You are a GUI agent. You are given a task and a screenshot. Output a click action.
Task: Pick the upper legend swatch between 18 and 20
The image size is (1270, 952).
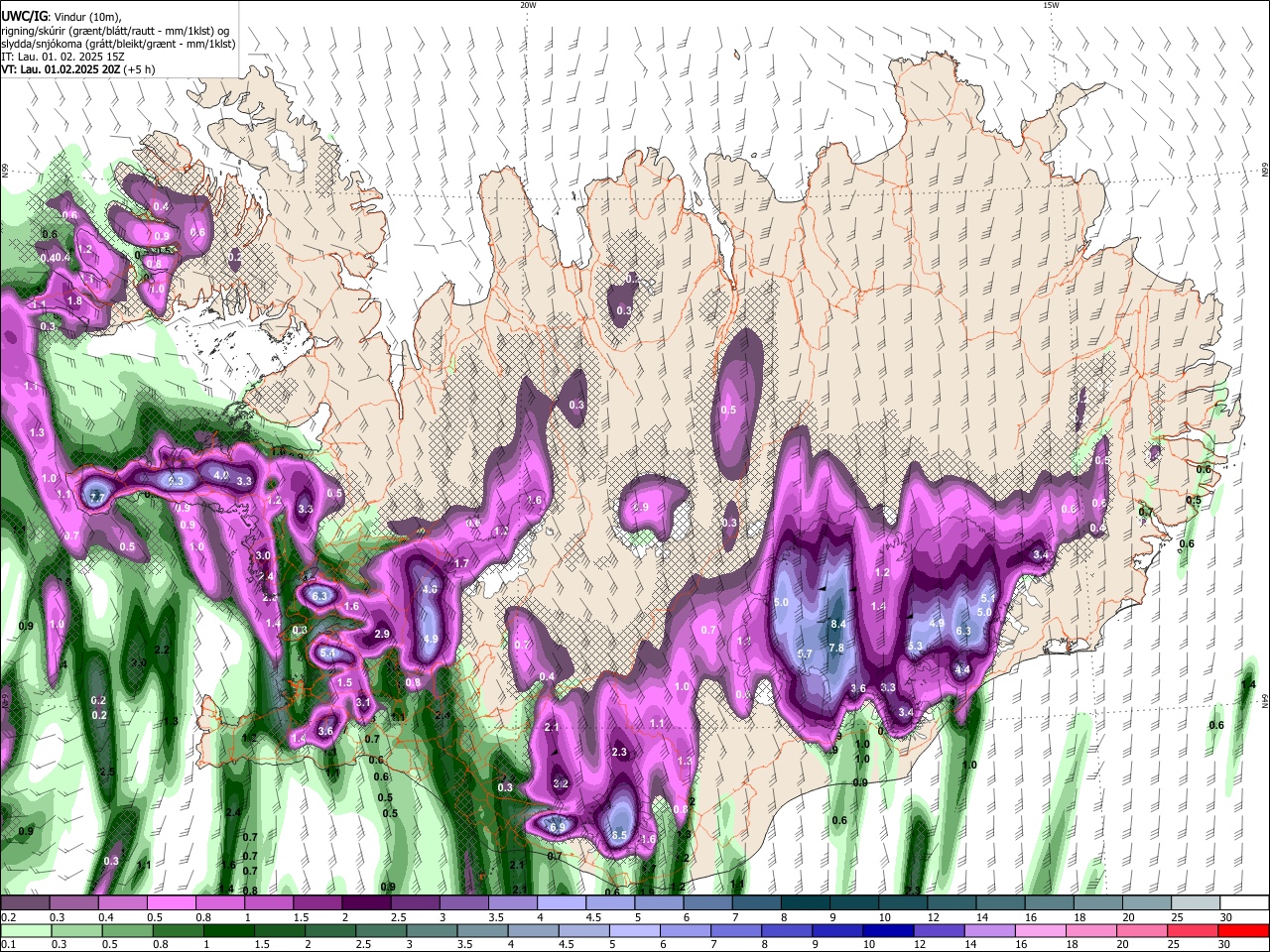click(1096, 903)
